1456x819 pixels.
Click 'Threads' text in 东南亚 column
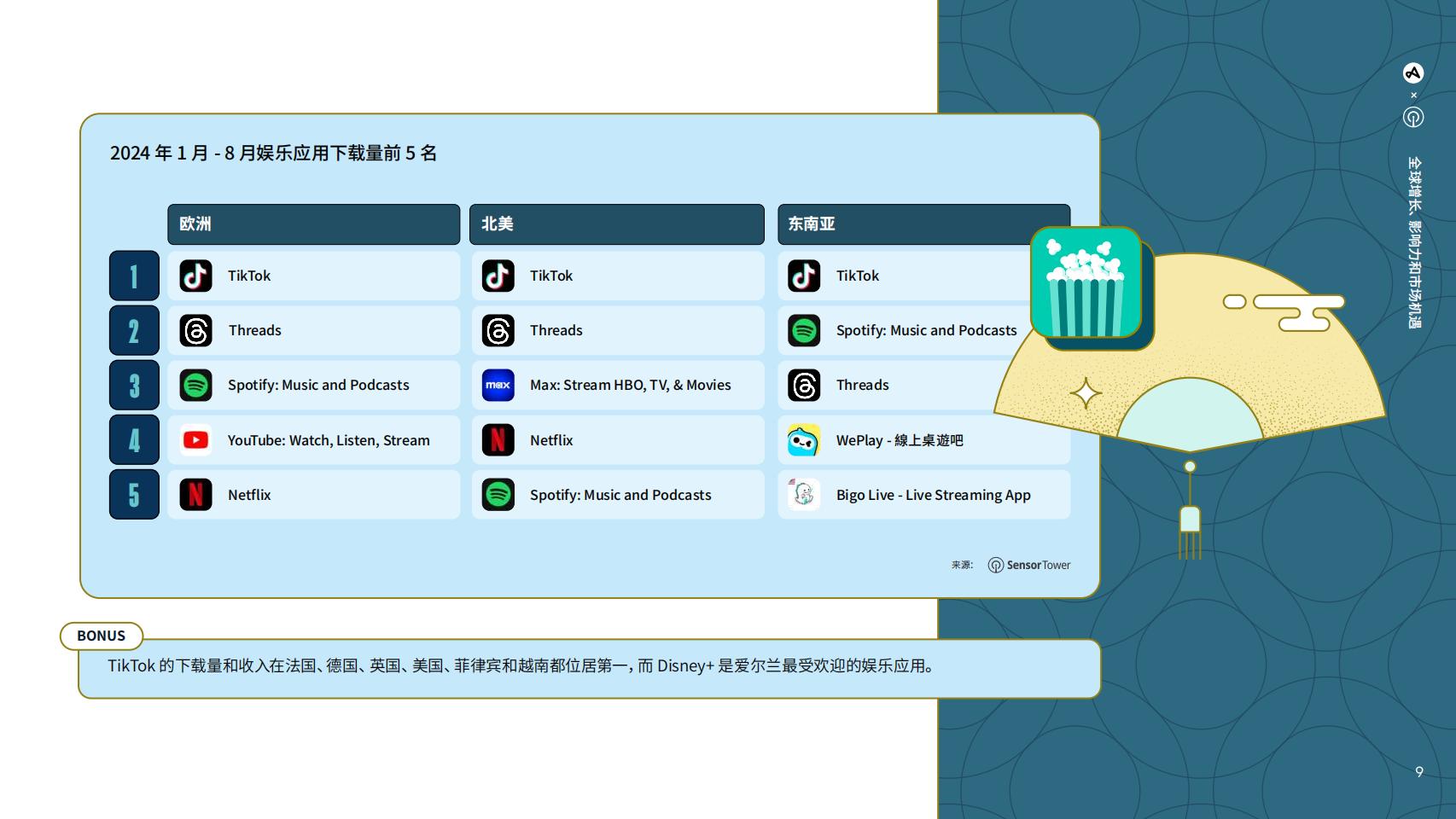(x=863, y=385)
